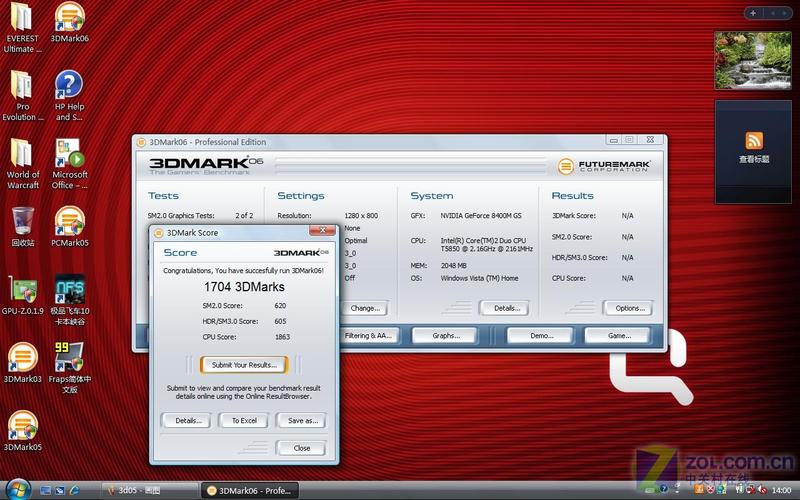Image resolution: width=800 pixels, height=500 pixels.
Task: Click the sidebar next-page arrow at the top
Action: pyautogui.click(x=785, y=13)
